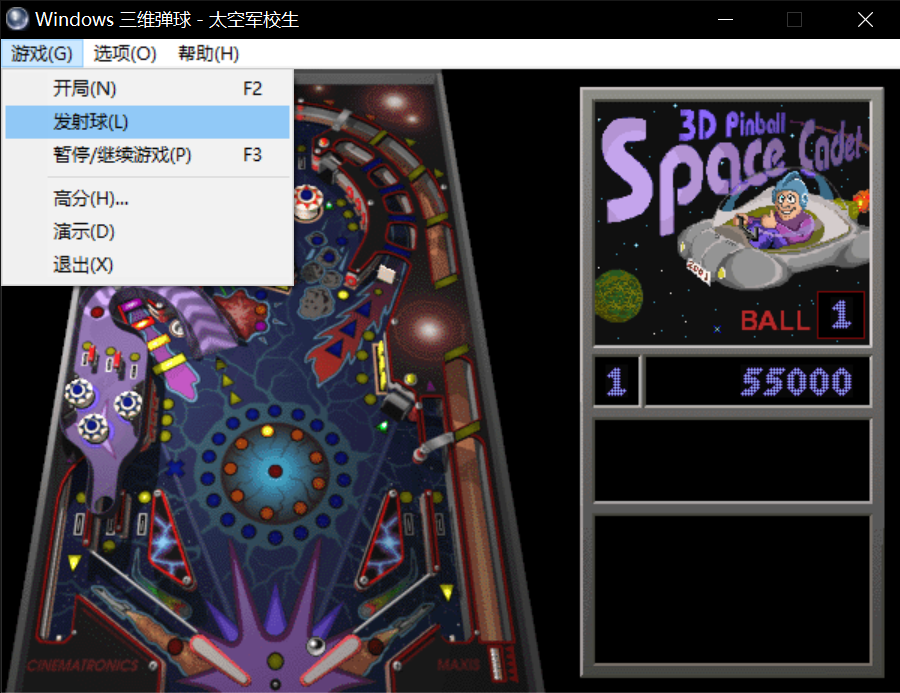
Task: Click the silver pinball near the flippers
Action: click(316, 646)
